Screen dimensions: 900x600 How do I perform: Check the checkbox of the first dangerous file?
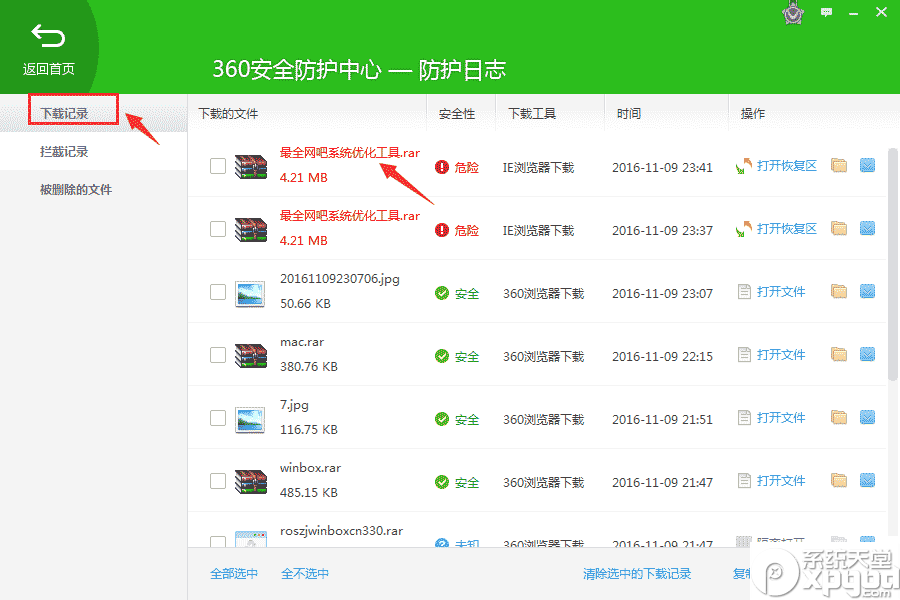[x=217, y=166]
